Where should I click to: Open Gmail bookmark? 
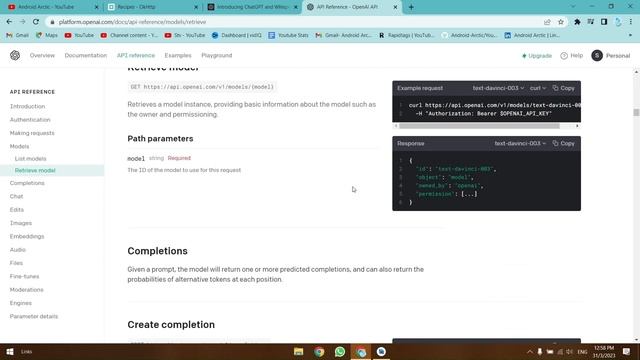pos(17,36)
